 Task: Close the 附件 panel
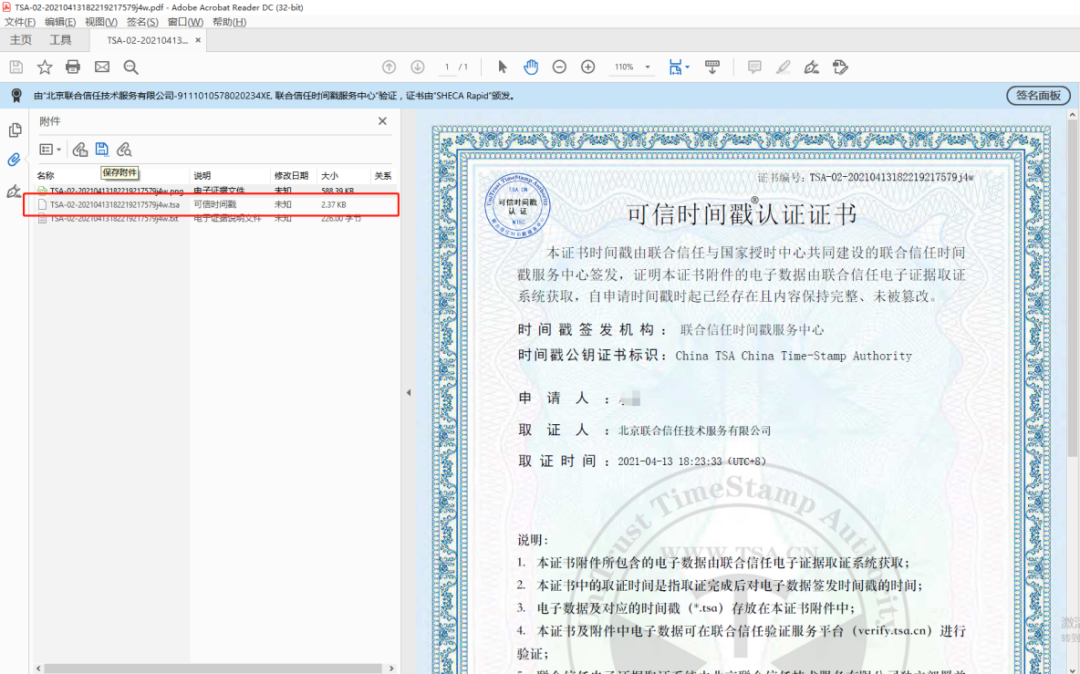382,121
